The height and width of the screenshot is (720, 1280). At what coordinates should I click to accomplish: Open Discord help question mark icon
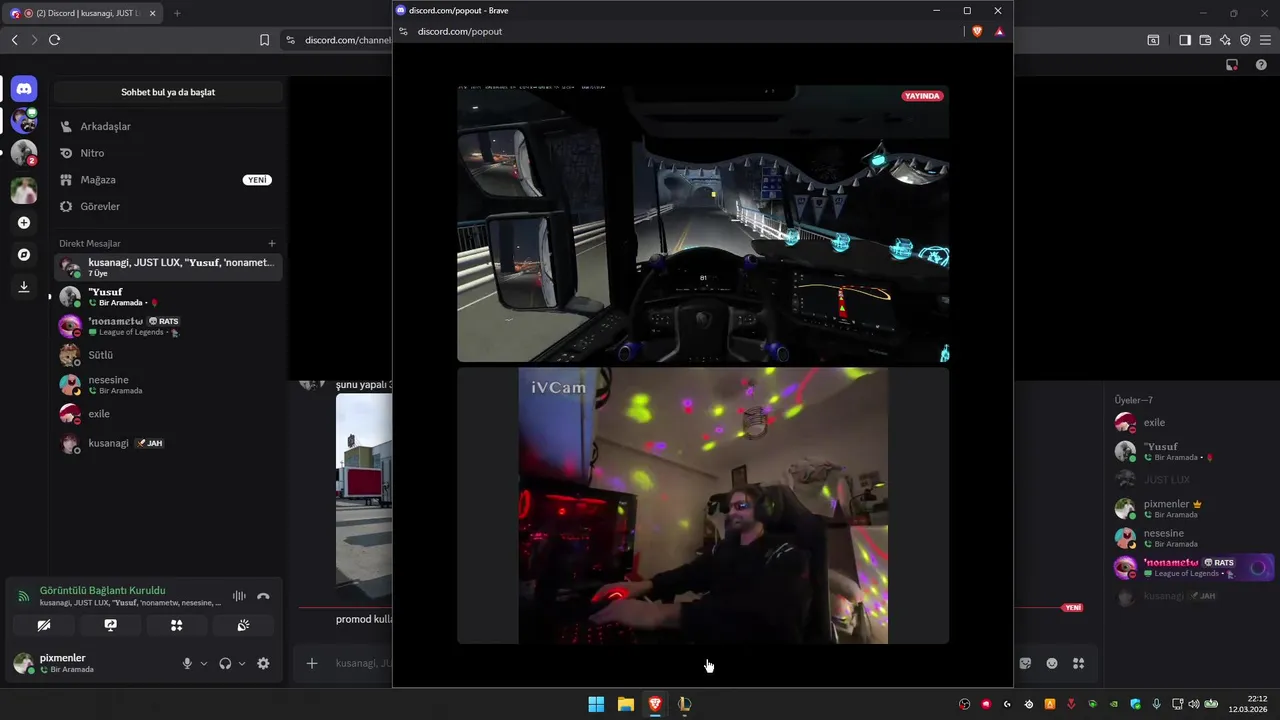point(1261,65)
